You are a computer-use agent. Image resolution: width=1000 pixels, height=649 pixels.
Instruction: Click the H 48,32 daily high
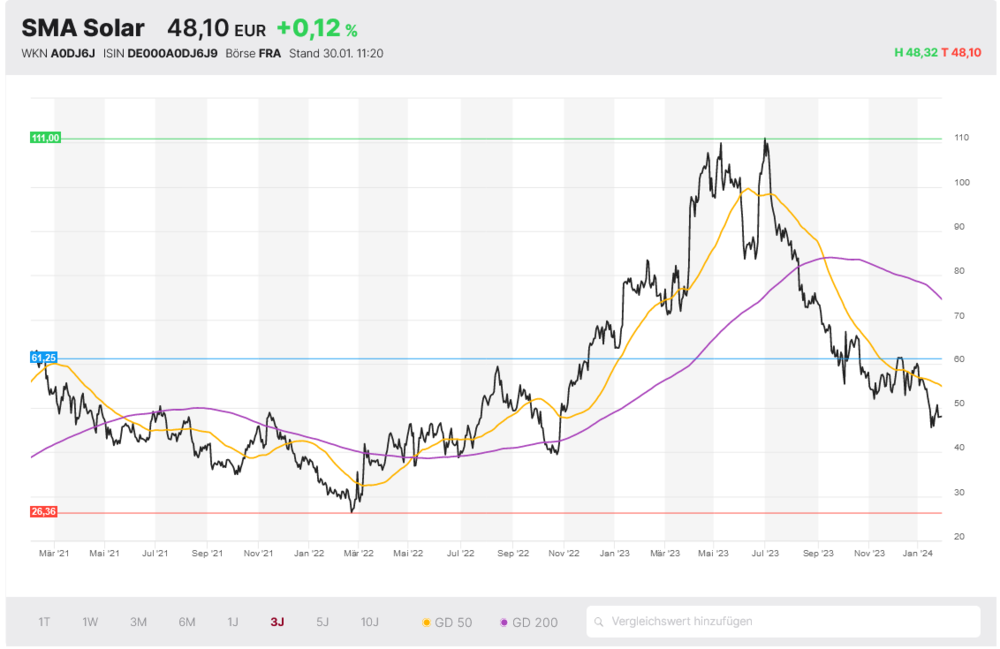(x=916, y=52)
